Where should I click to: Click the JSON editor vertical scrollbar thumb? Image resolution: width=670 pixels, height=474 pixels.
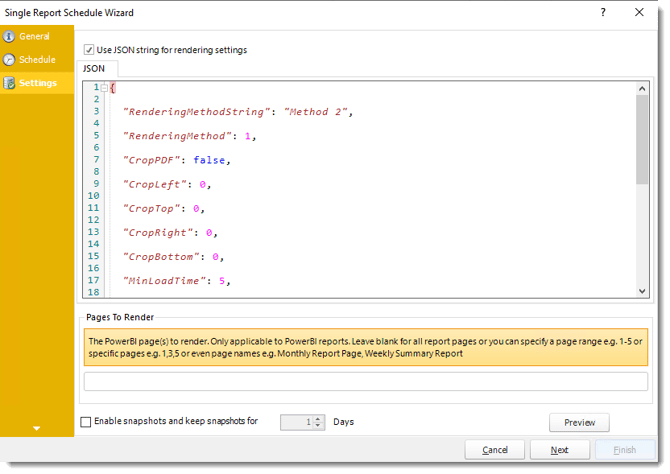(x=642, y=140)
